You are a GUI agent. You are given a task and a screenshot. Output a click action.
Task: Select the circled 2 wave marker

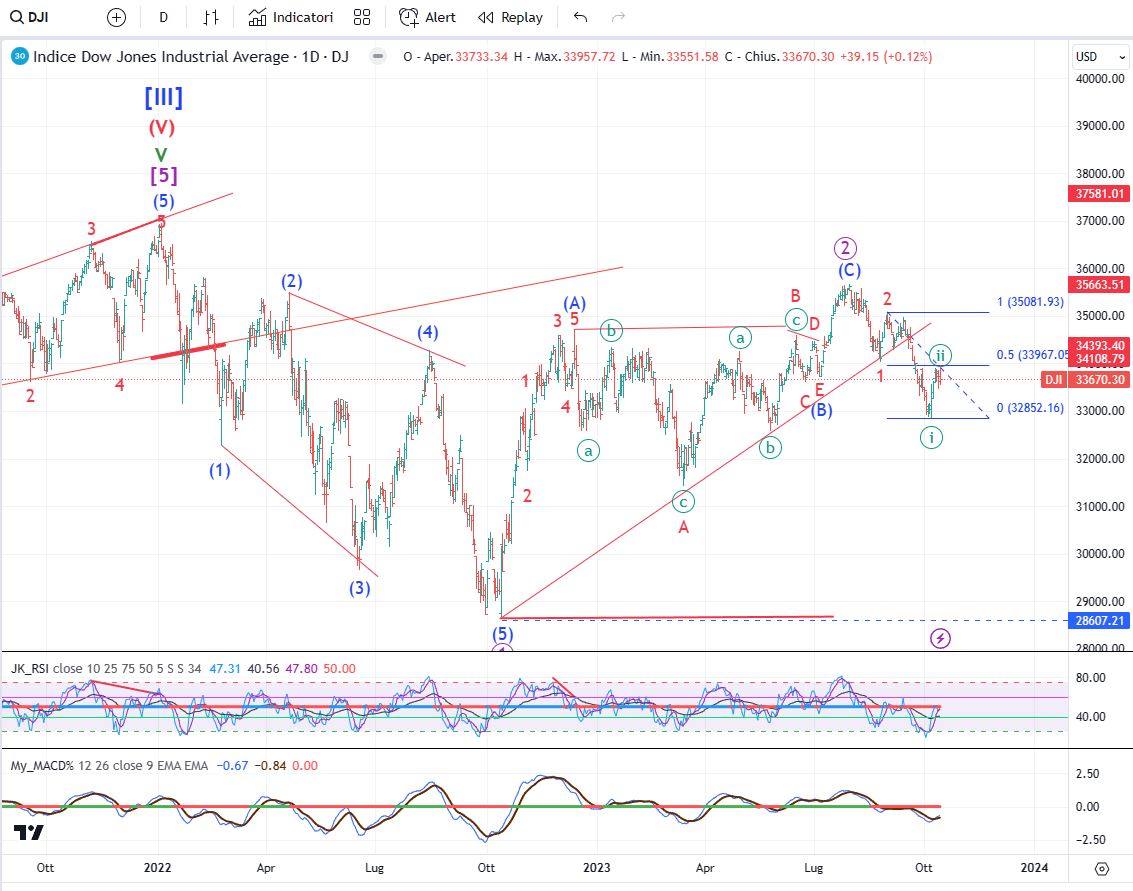pyautogui.click(x=845, y=249)
